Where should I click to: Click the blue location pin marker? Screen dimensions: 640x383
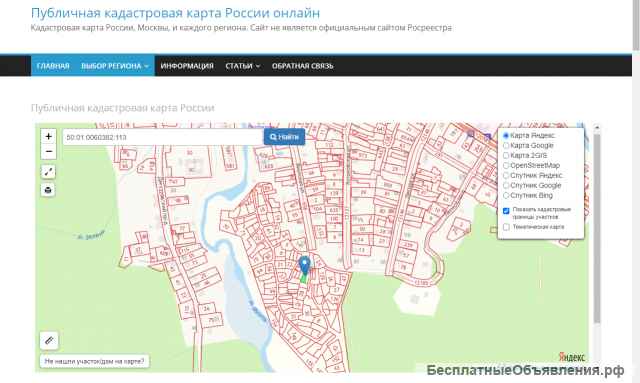click(304, 265)
